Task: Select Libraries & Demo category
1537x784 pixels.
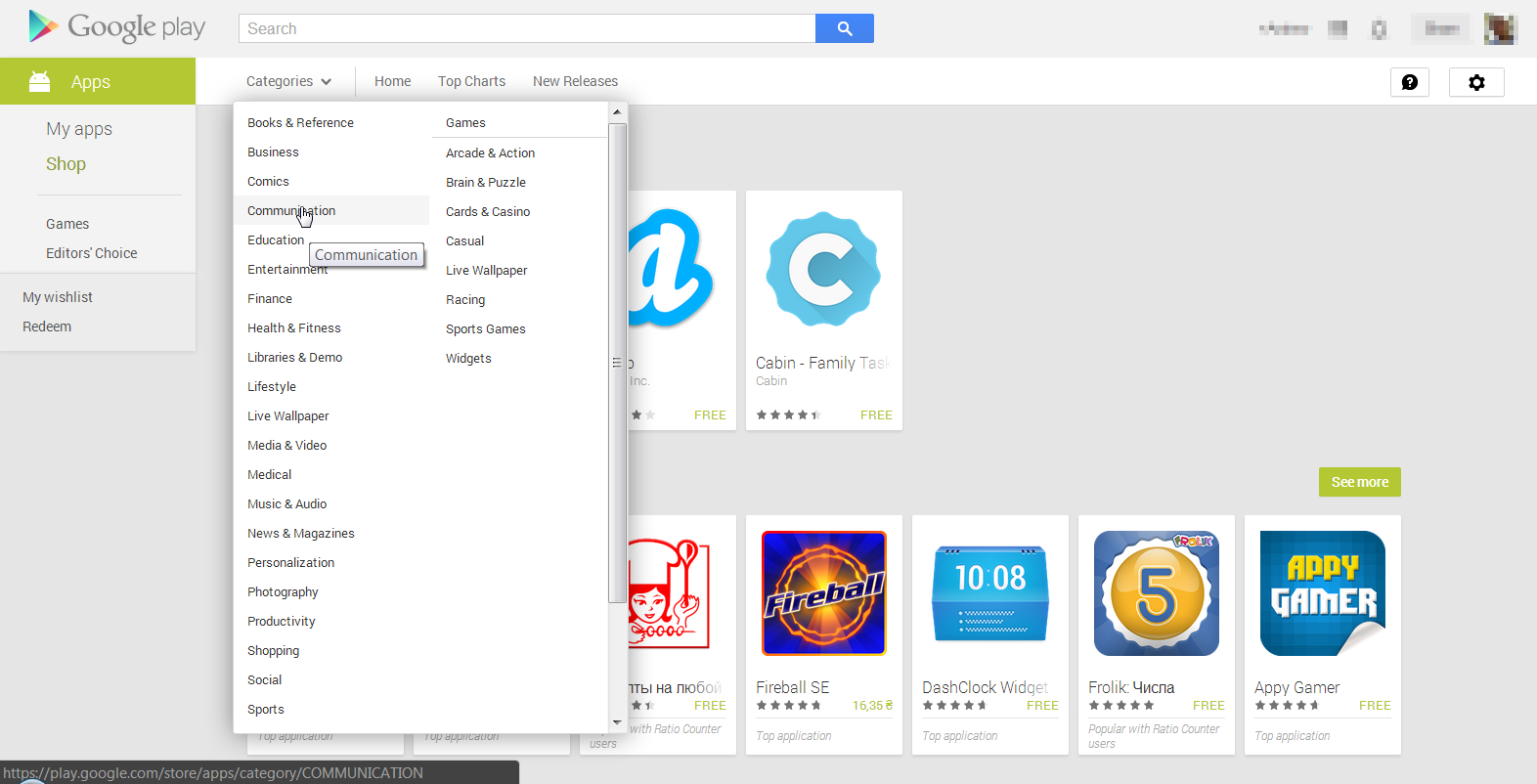Action: coord(294,357)
